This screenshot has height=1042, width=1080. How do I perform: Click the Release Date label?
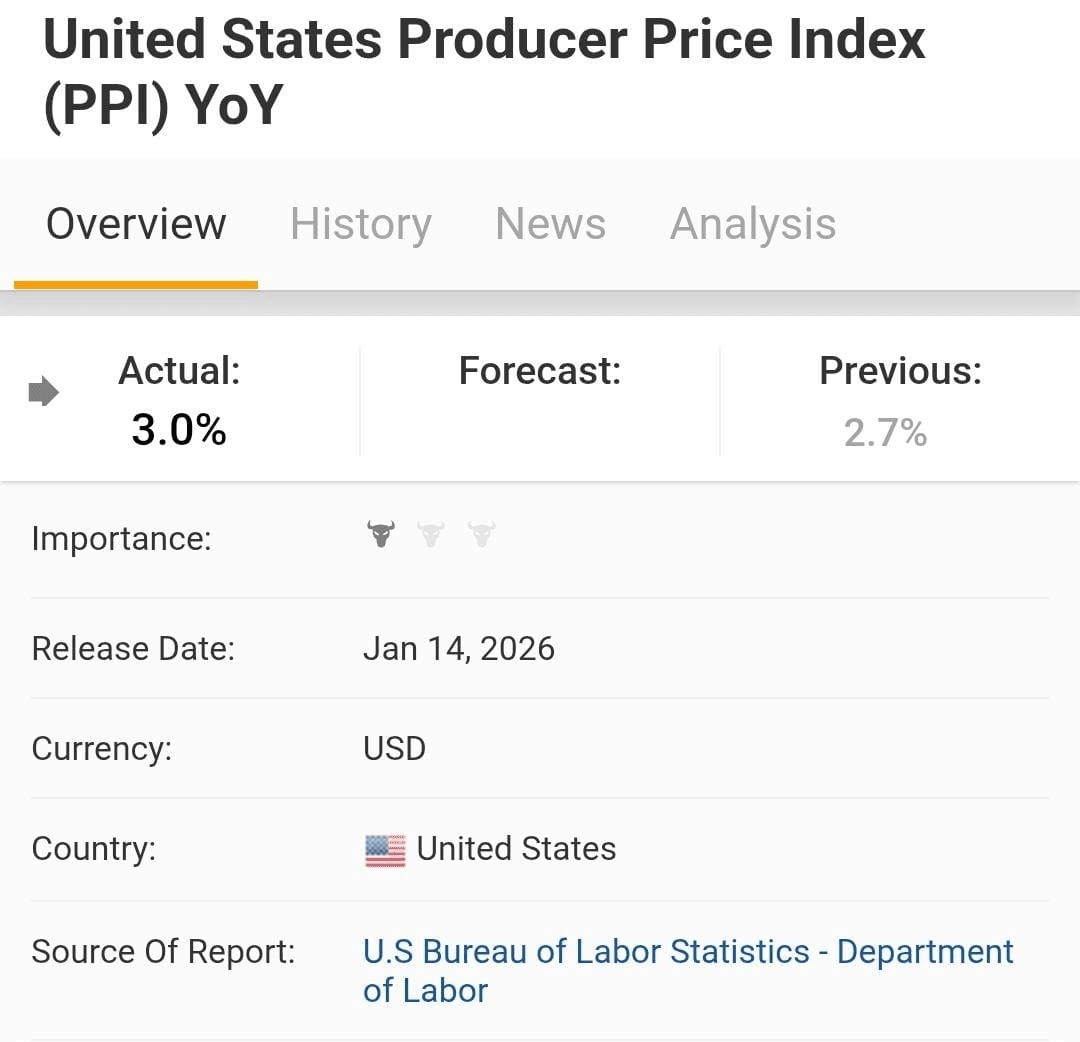coord(133,649)
